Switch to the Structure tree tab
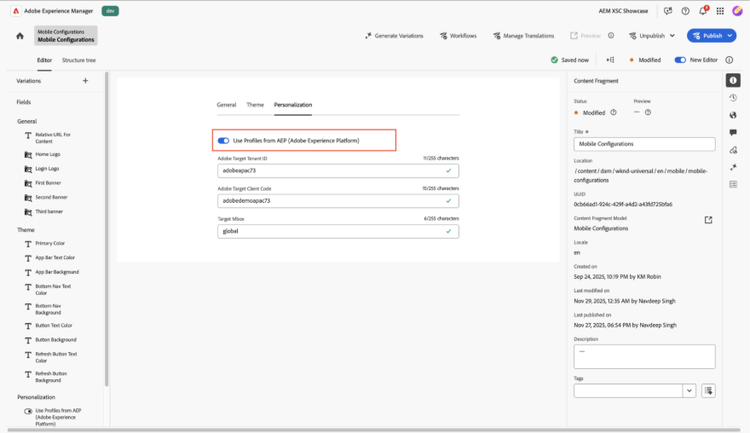The width and height of the screenshot is (750, 433). click(x=79, y=60)
